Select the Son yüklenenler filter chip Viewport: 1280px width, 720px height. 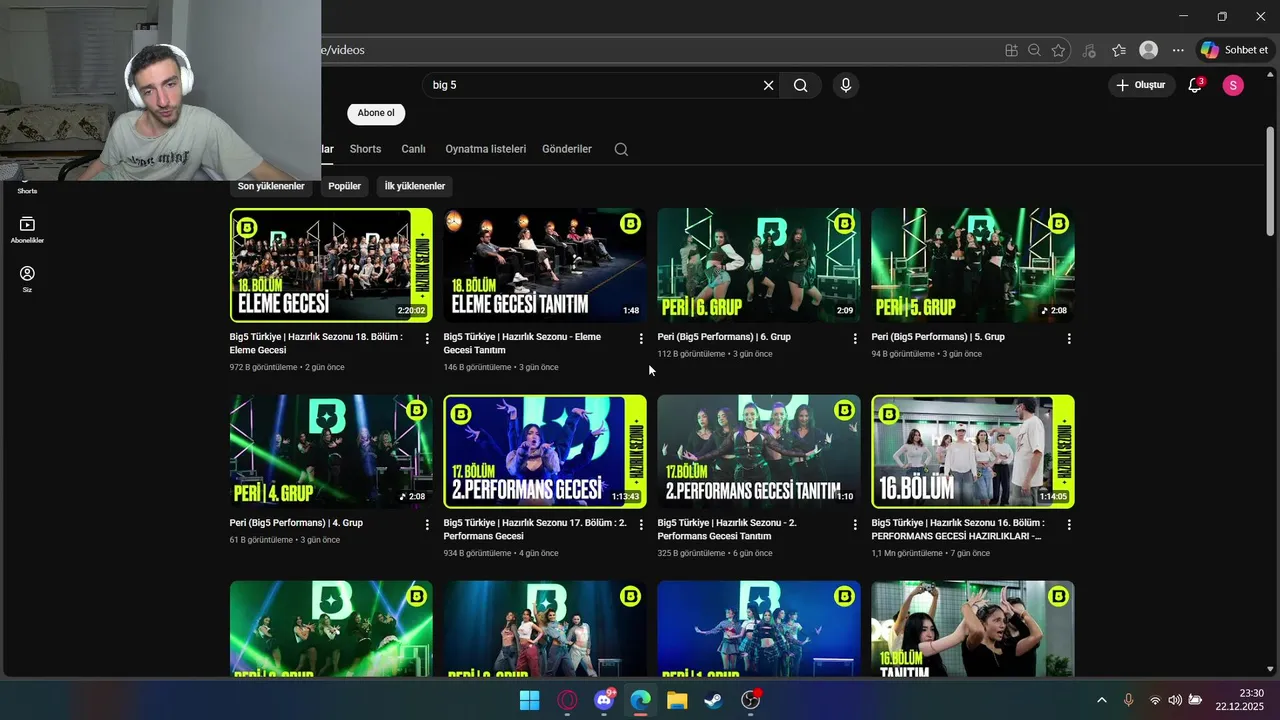[271, 187]
